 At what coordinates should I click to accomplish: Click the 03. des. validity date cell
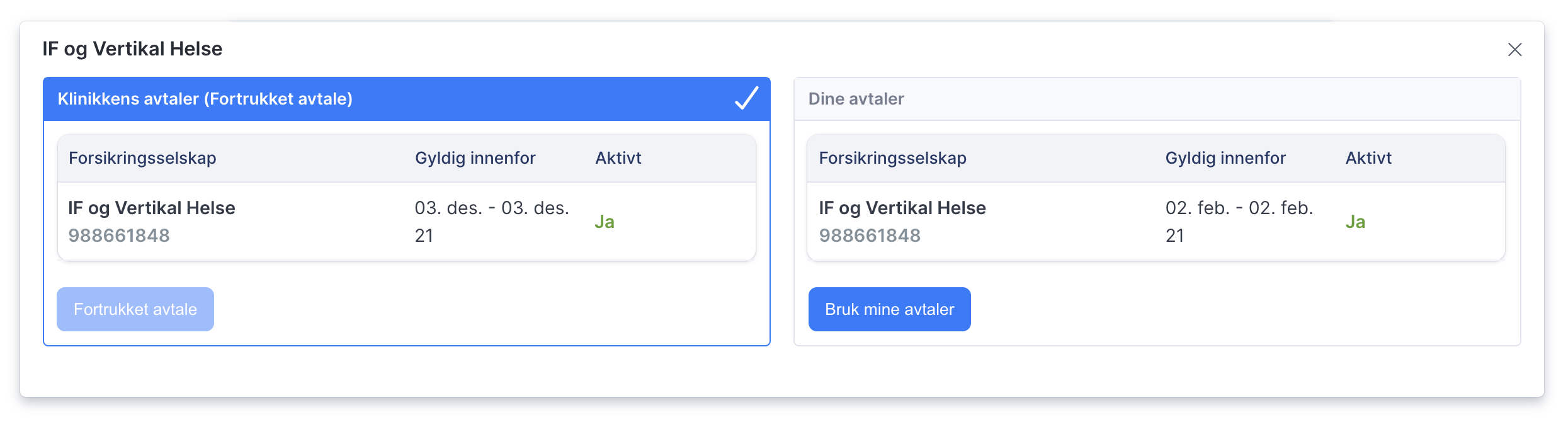coord(492,222)
